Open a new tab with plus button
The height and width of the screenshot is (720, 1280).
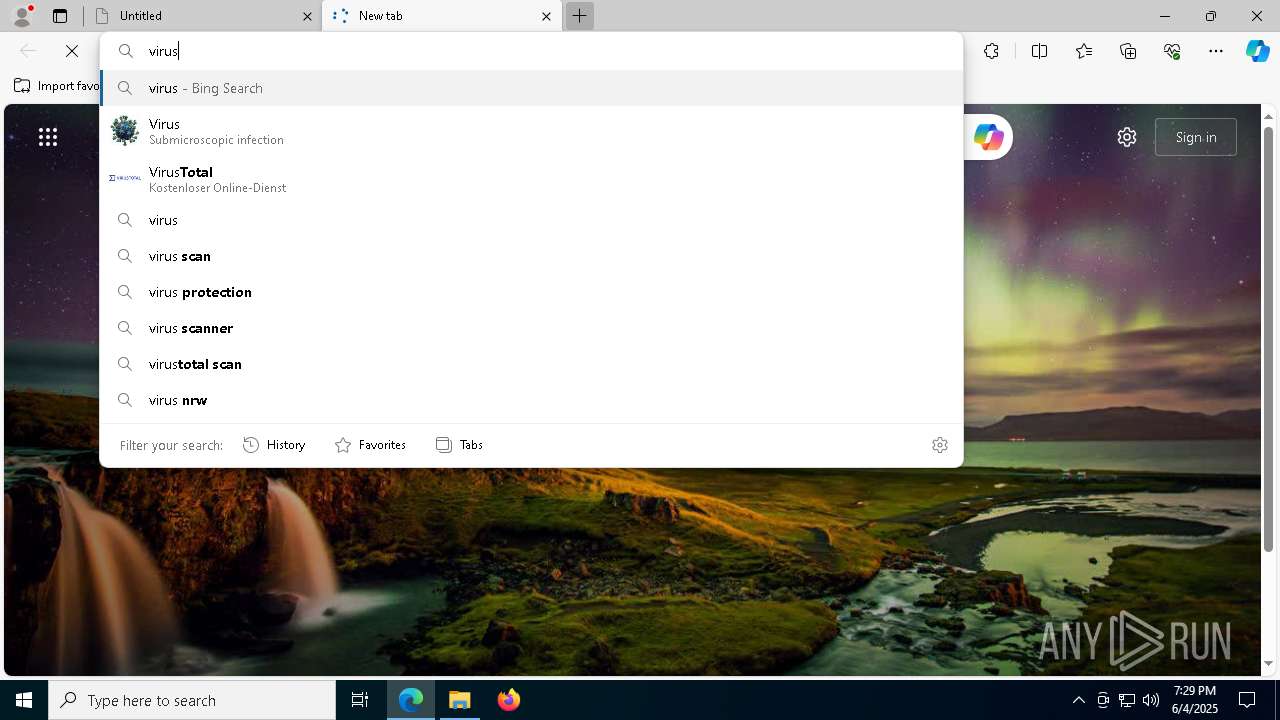(579, 16)
